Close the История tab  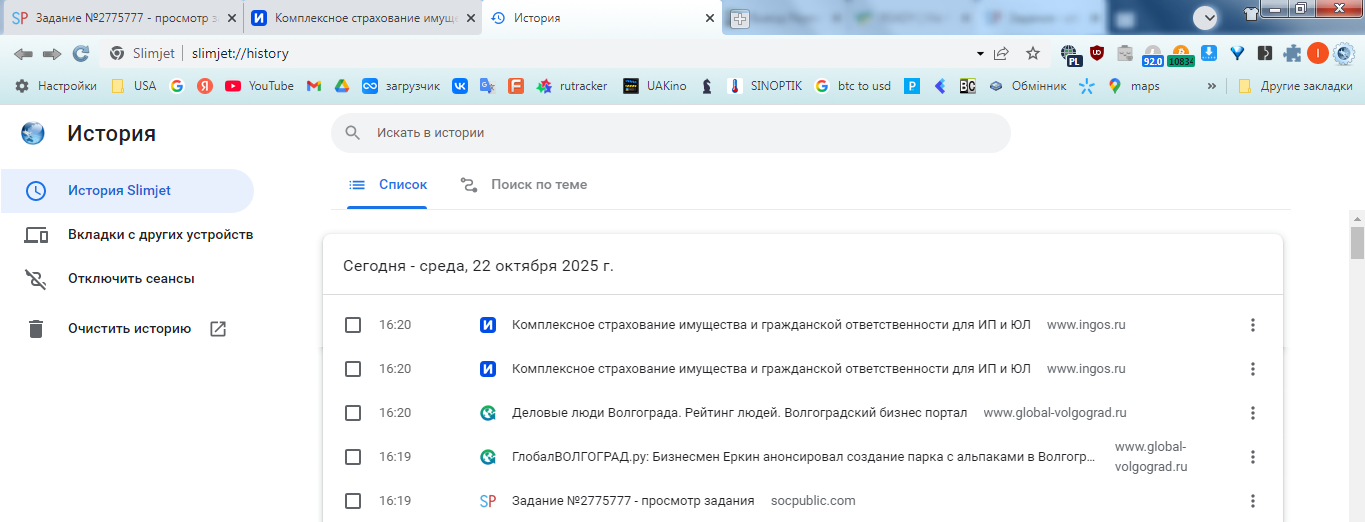710,18
